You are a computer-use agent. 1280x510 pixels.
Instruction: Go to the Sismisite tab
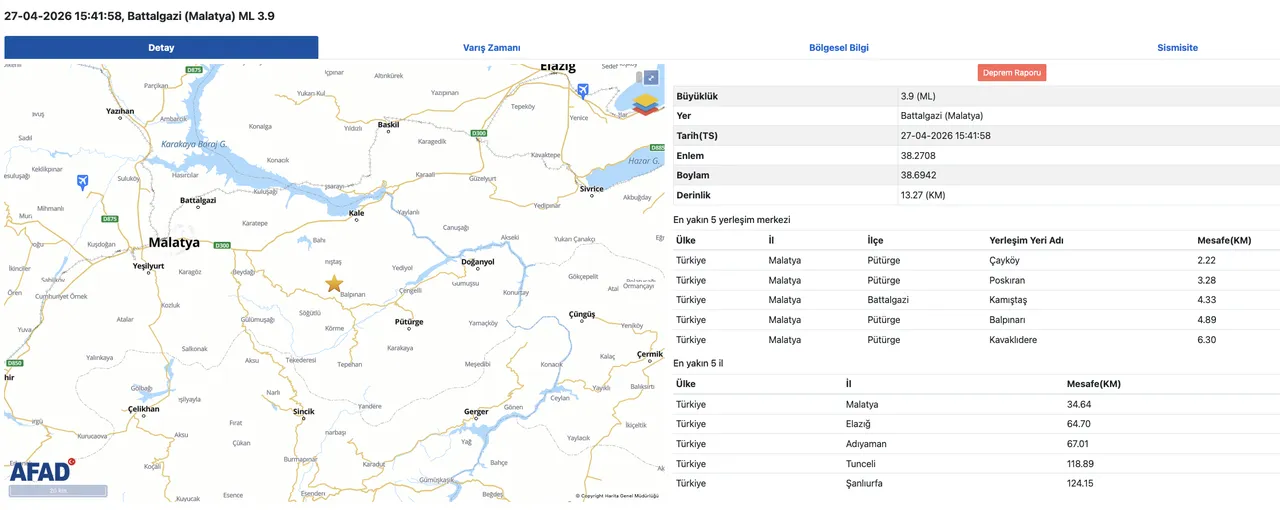(x=1177, y=48)
